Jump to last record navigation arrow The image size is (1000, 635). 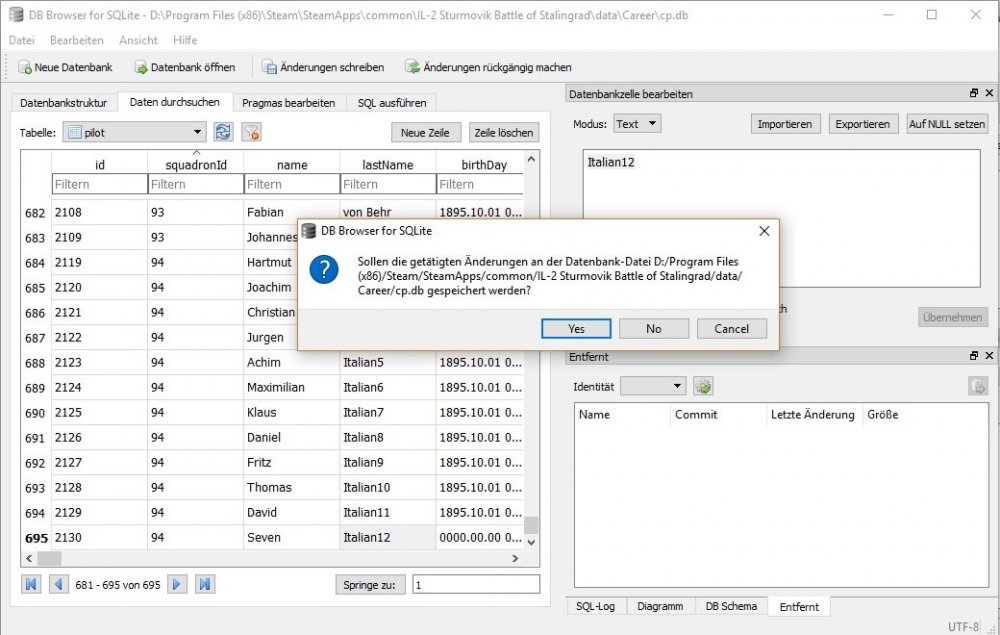click(205, 584)
